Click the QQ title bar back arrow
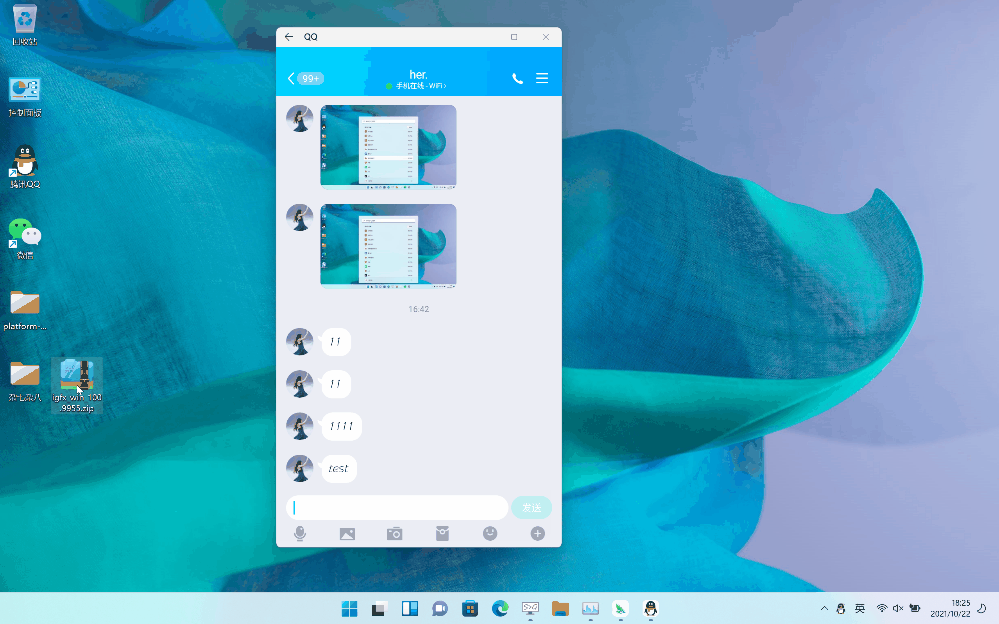Viewport: 999px width, 624px height. pos(289,37)
